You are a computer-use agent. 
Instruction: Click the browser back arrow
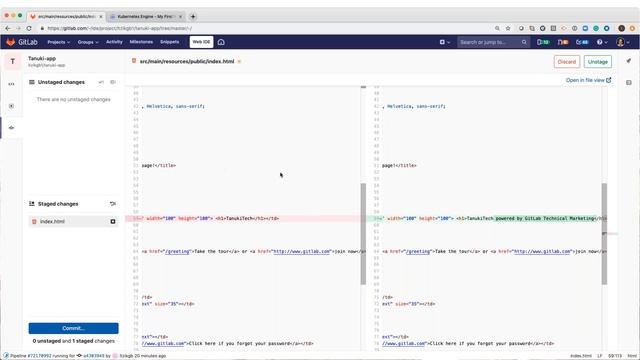[8, 28]
